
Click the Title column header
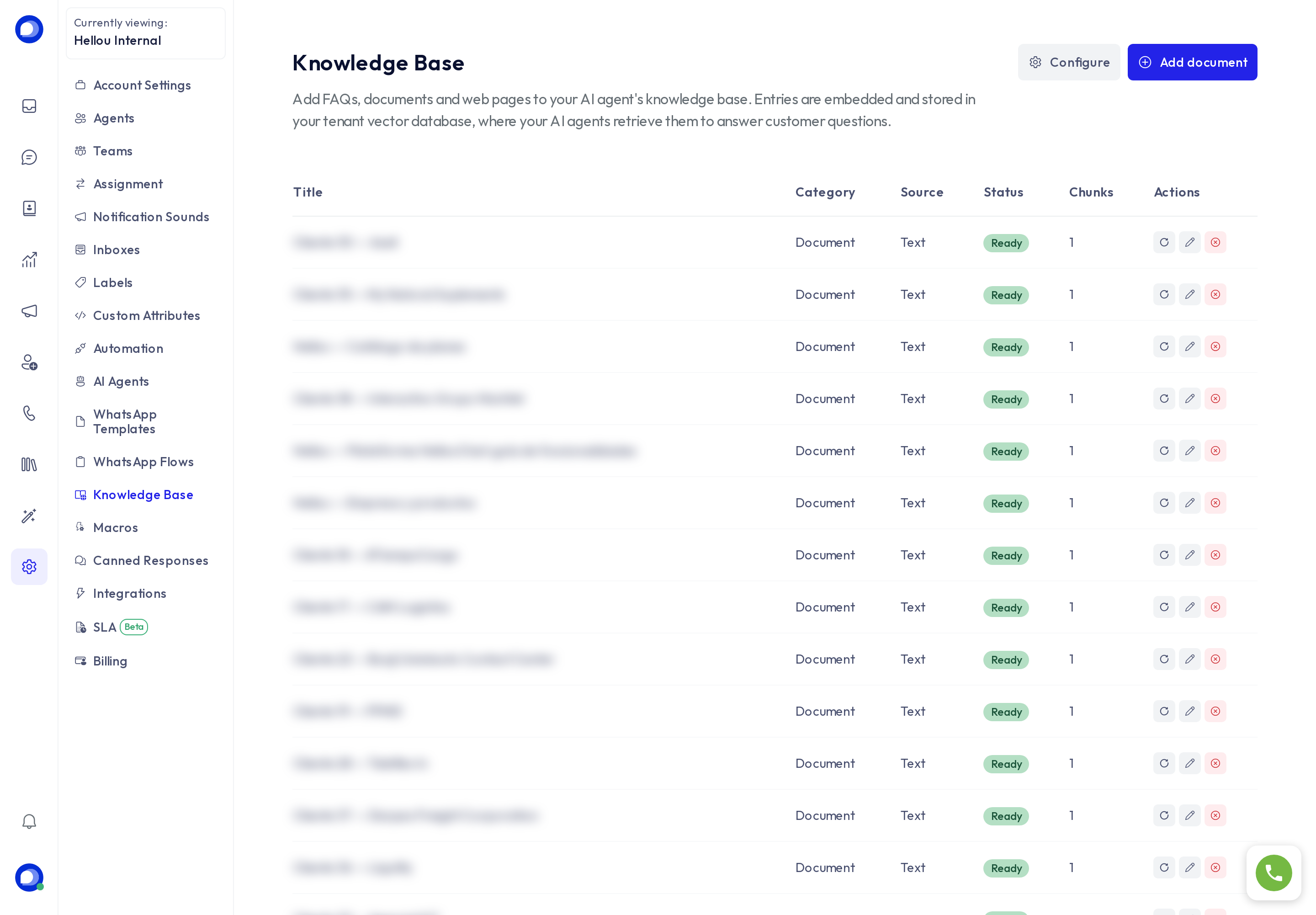[x=308, y=192]
